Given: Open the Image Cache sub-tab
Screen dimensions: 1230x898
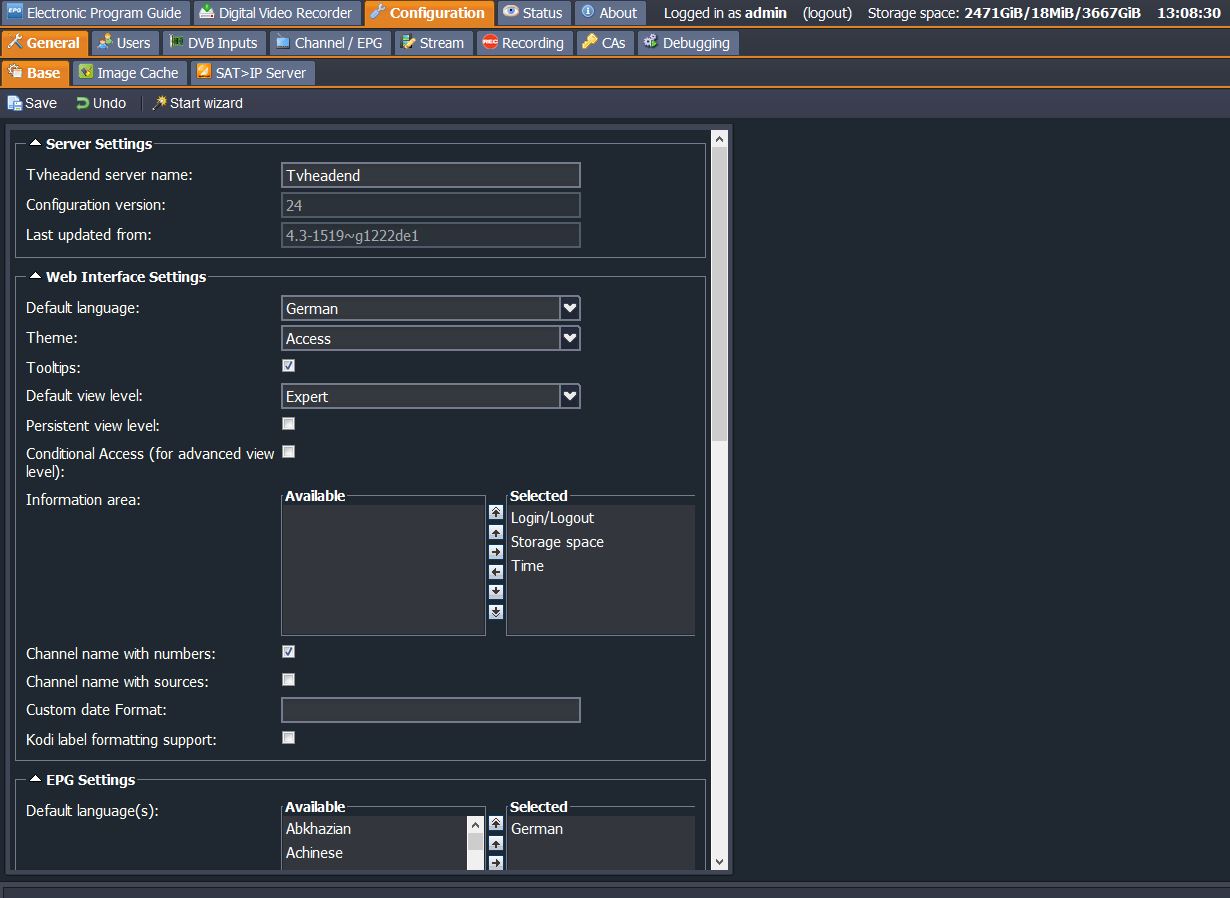Looking at the screenshot, I should (129, 73).
